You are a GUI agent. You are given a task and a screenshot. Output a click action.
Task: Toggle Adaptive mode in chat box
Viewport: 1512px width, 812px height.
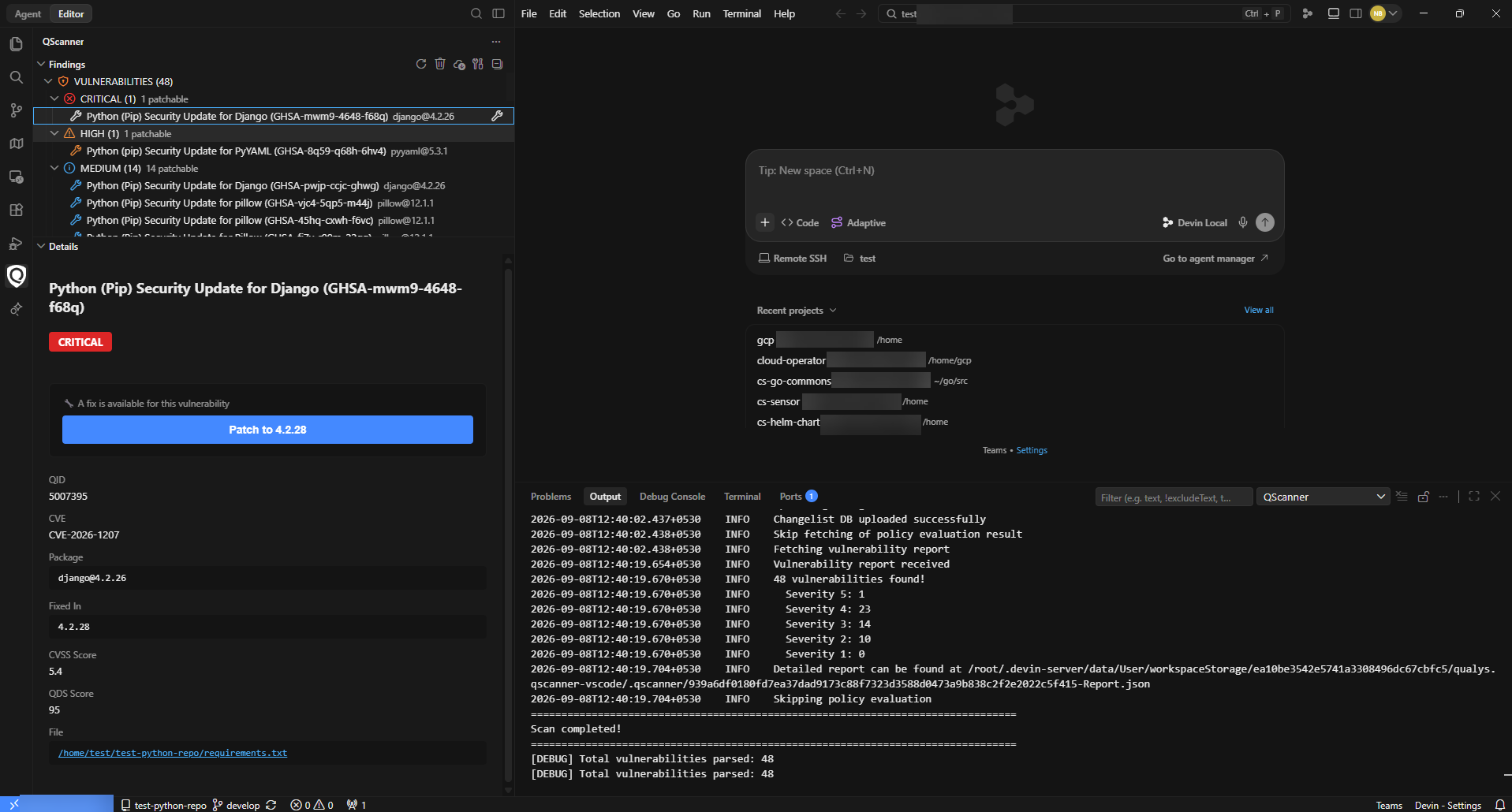pos(858,222)
